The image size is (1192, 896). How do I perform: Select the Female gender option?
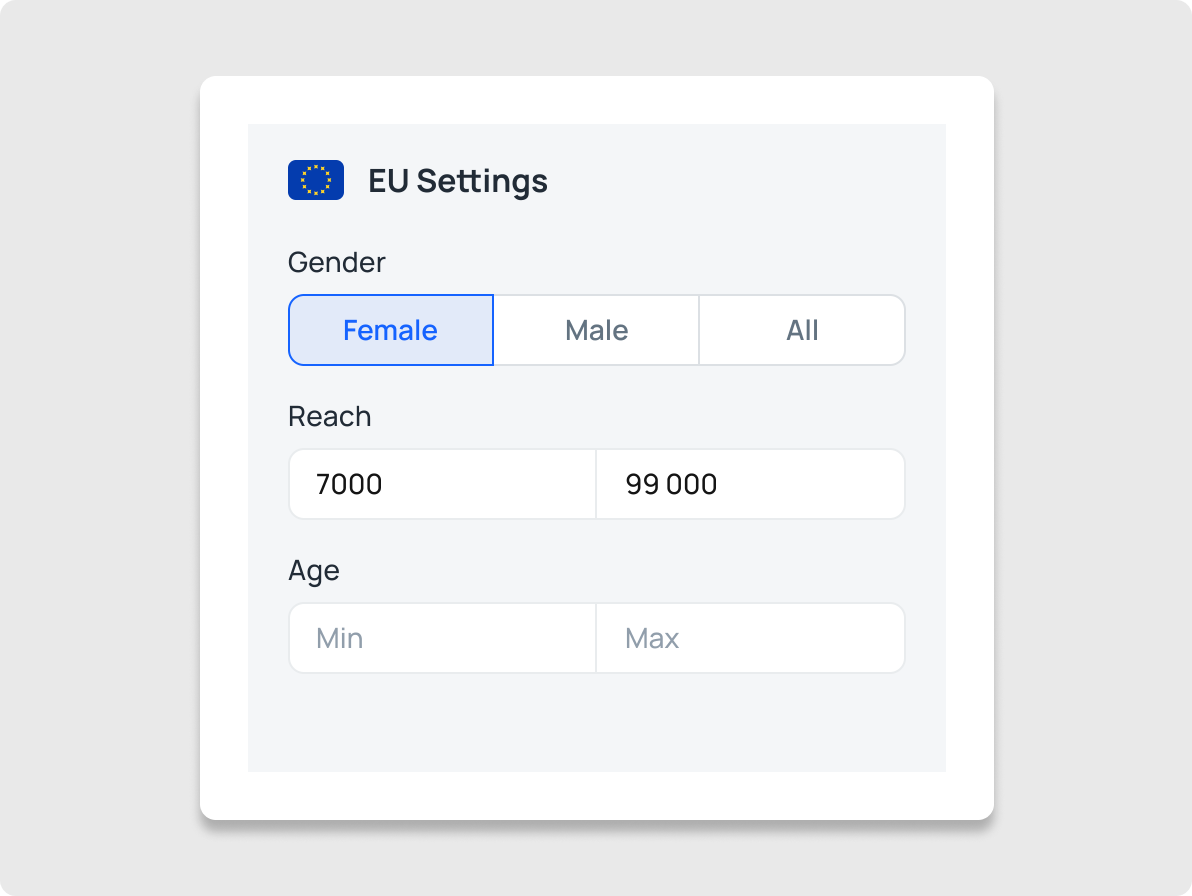391,330
